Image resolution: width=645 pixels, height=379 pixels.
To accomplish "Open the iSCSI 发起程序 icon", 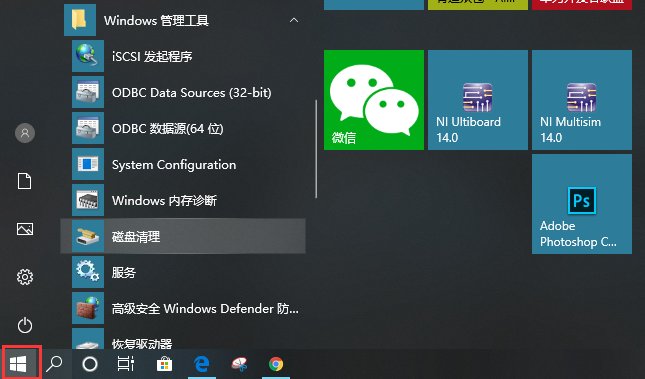I will 88,56.
